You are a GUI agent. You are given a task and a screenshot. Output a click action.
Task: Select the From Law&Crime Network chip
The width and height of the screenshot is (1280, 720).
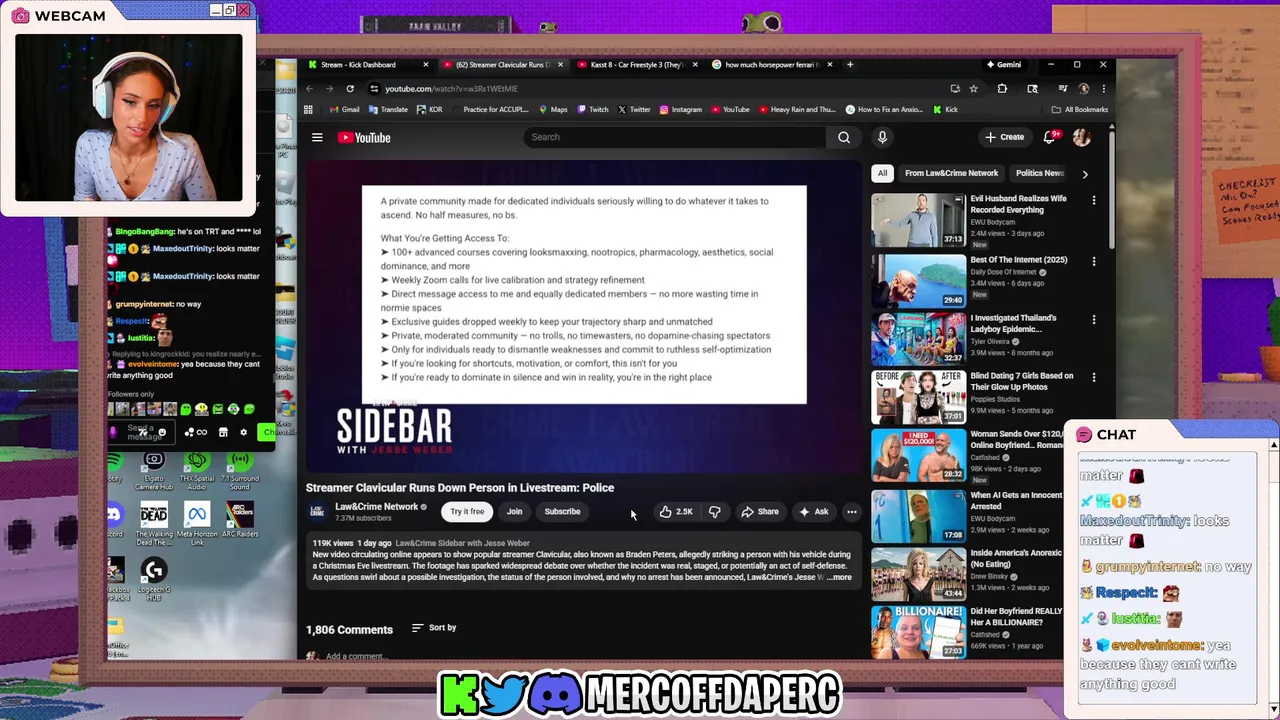click(x=951, y=173)
